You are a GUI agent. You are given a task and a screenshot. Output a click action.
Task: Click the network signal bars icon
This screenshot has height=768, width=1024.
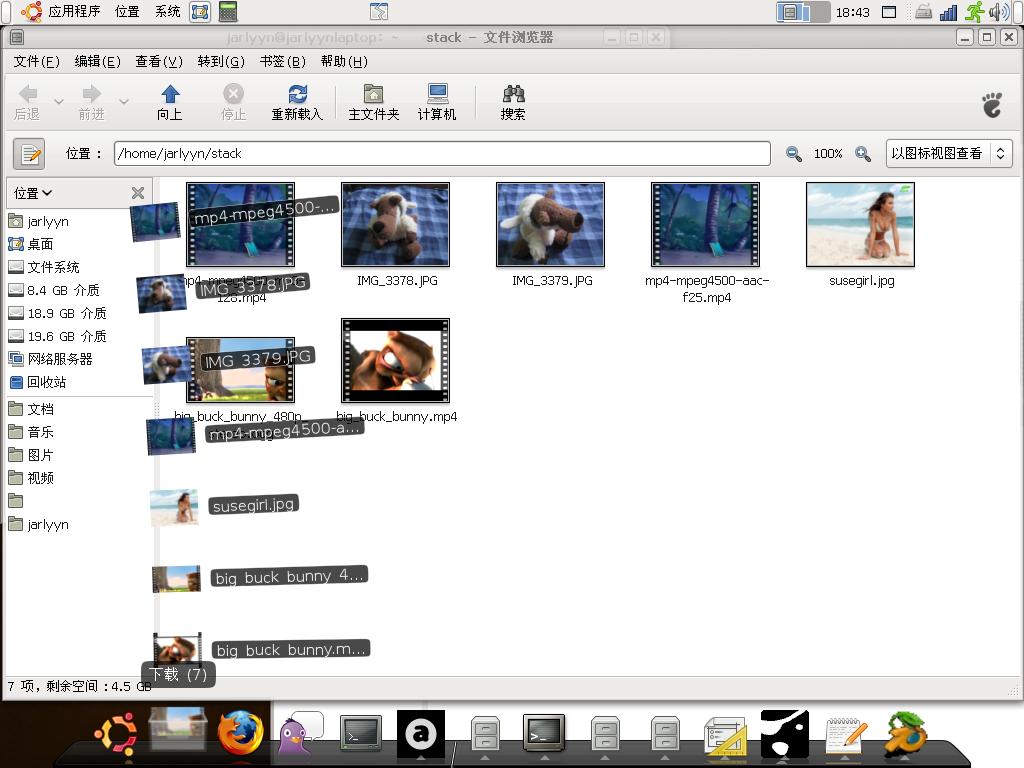click(x=948, y=12)
